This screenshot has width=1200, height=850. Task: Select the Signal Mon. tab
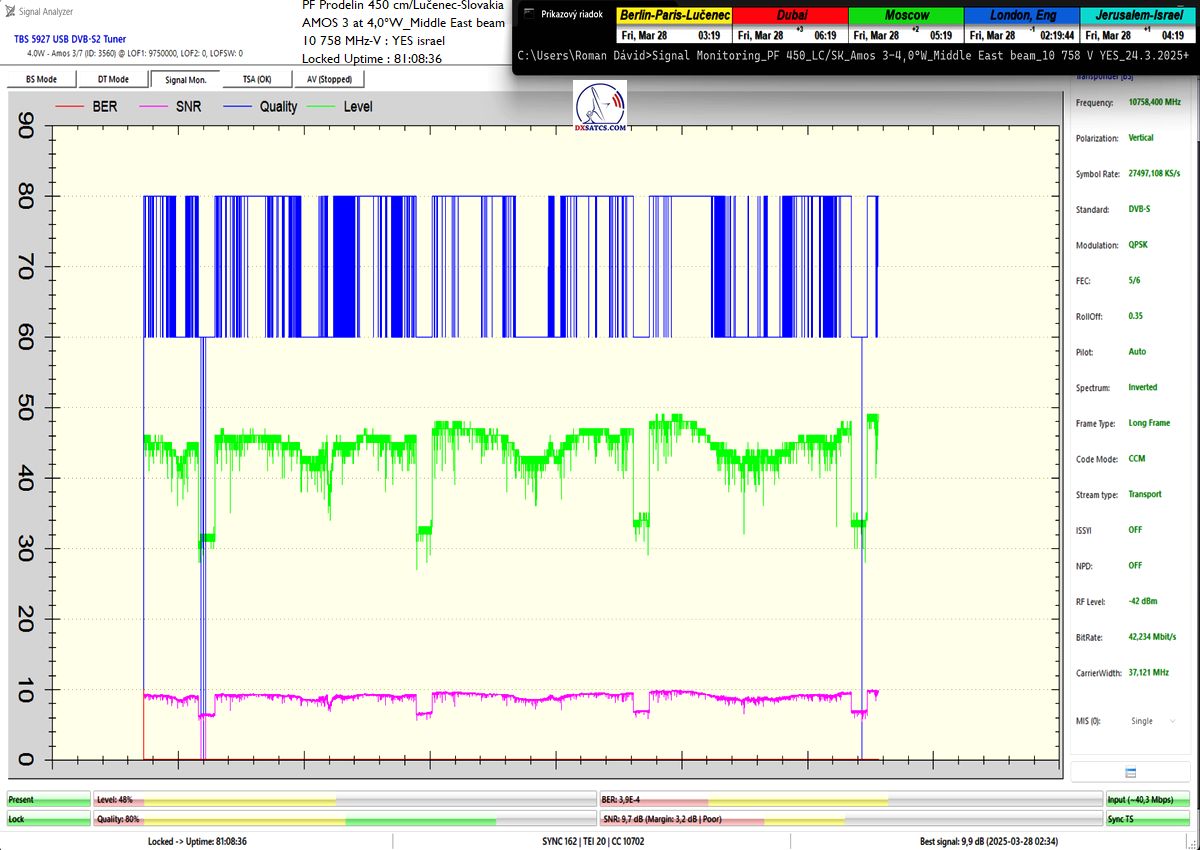coord(185,79)
